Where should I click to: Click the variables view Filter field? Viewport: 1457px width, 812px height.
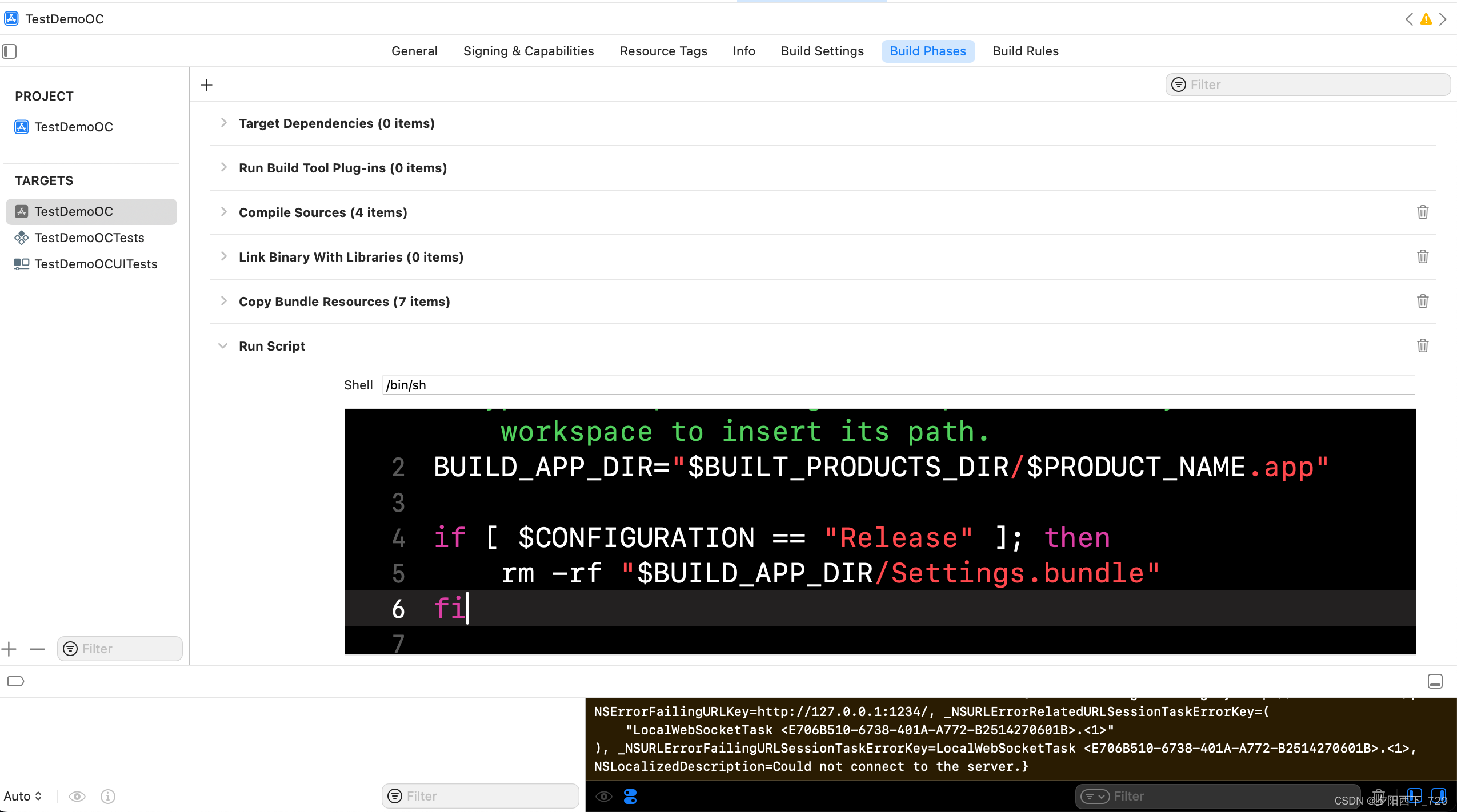click(480, 796)
